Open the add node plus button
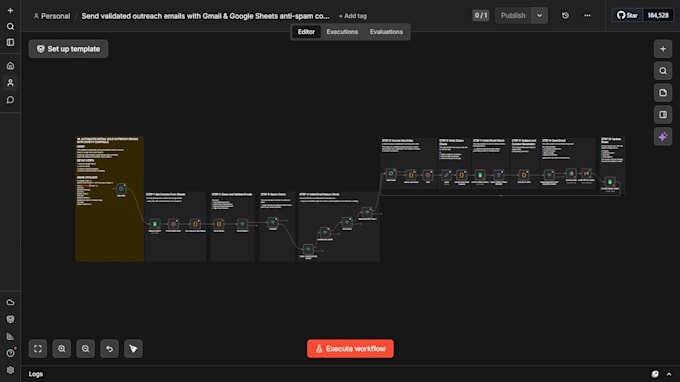 coord(663,49)
